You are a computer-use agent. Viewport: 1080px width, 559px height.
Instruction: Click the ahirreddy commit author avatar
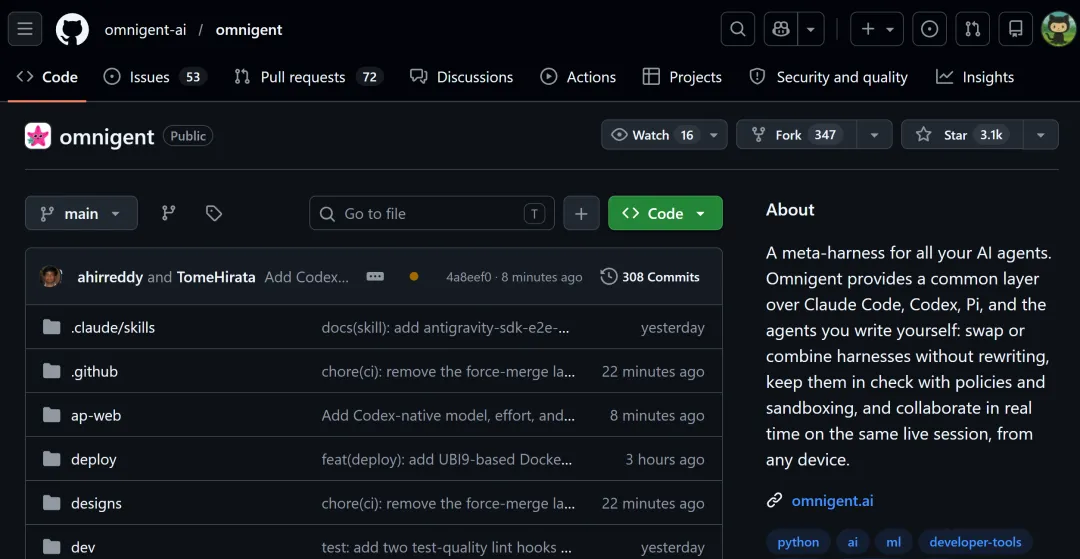click(51, 277)
